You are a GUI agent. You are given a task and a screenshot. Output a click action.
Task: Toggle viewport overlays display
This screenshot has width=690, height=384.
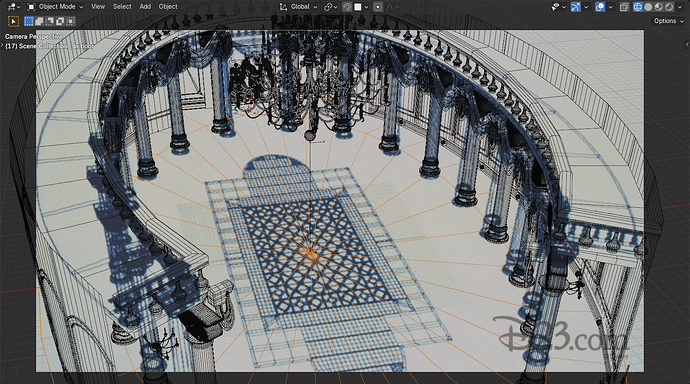coord(599,7)
